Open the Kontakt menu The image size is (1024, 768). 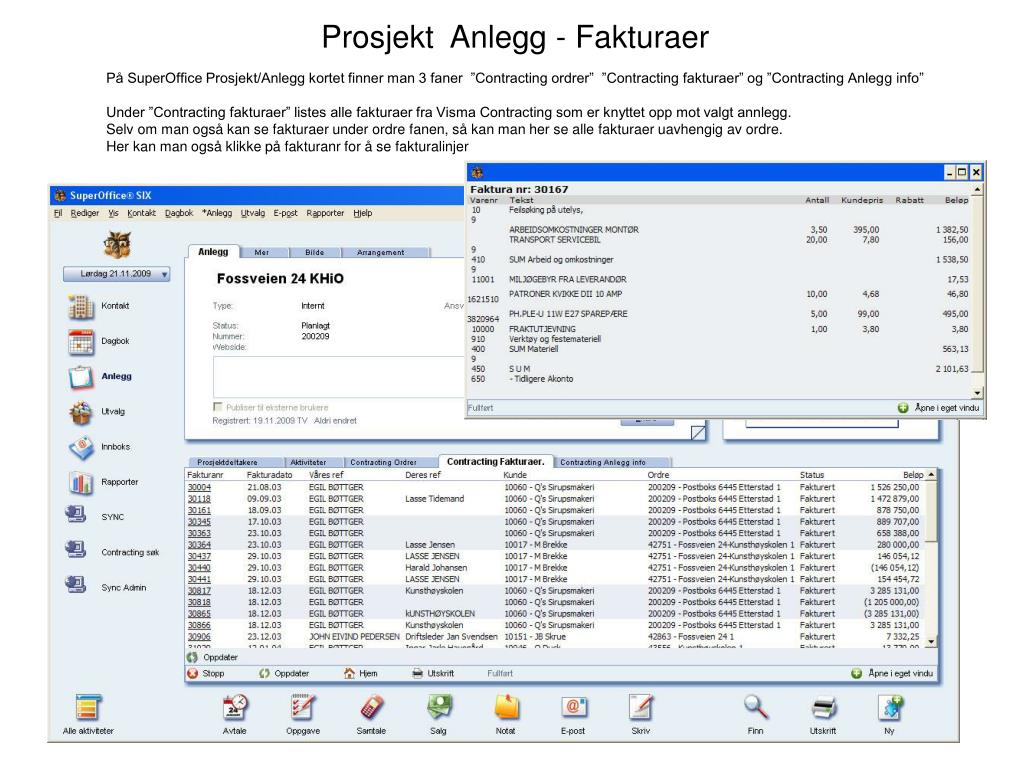141,213
